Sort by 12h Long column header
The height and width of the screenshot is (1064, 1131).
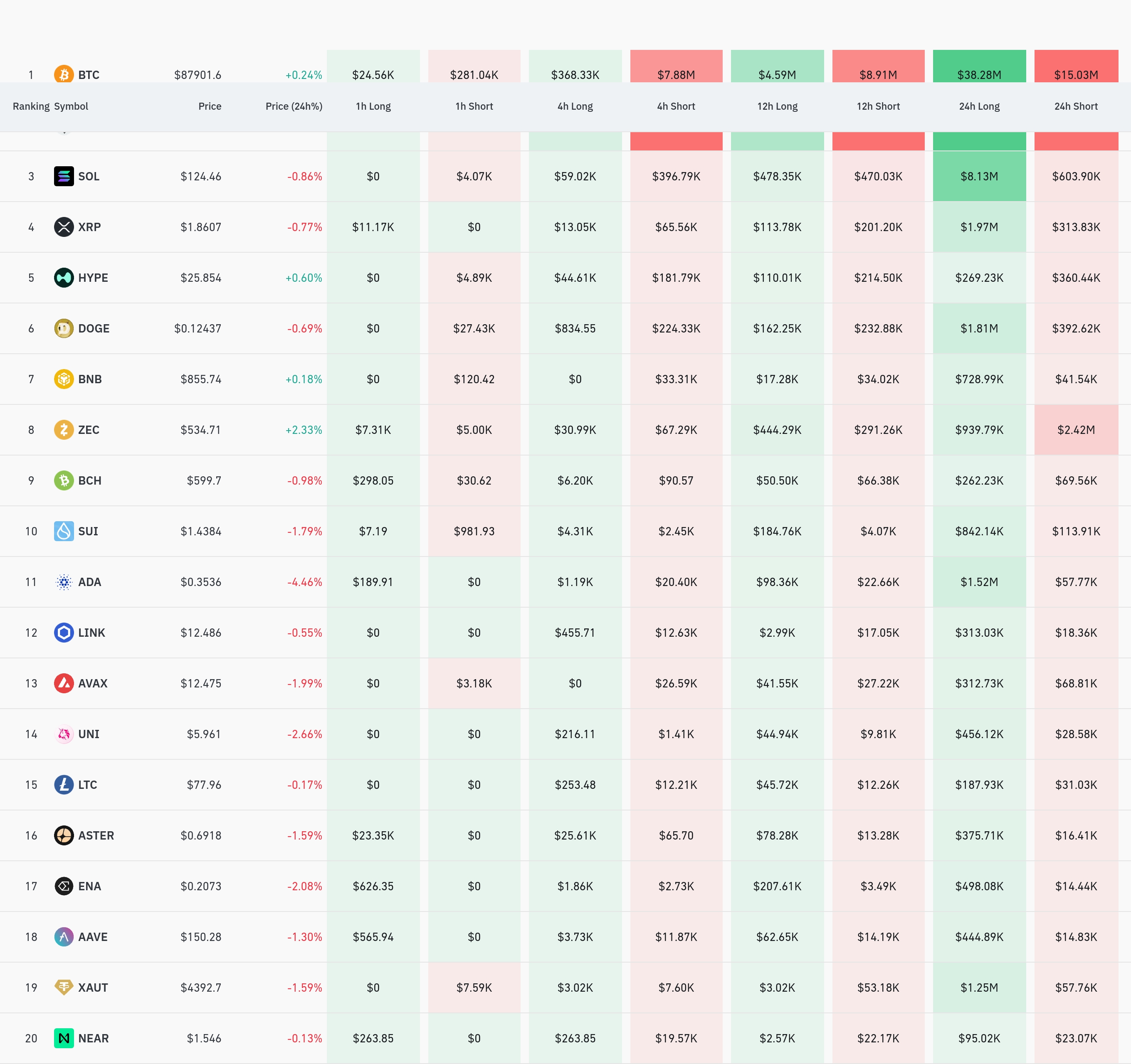point(777,106)
